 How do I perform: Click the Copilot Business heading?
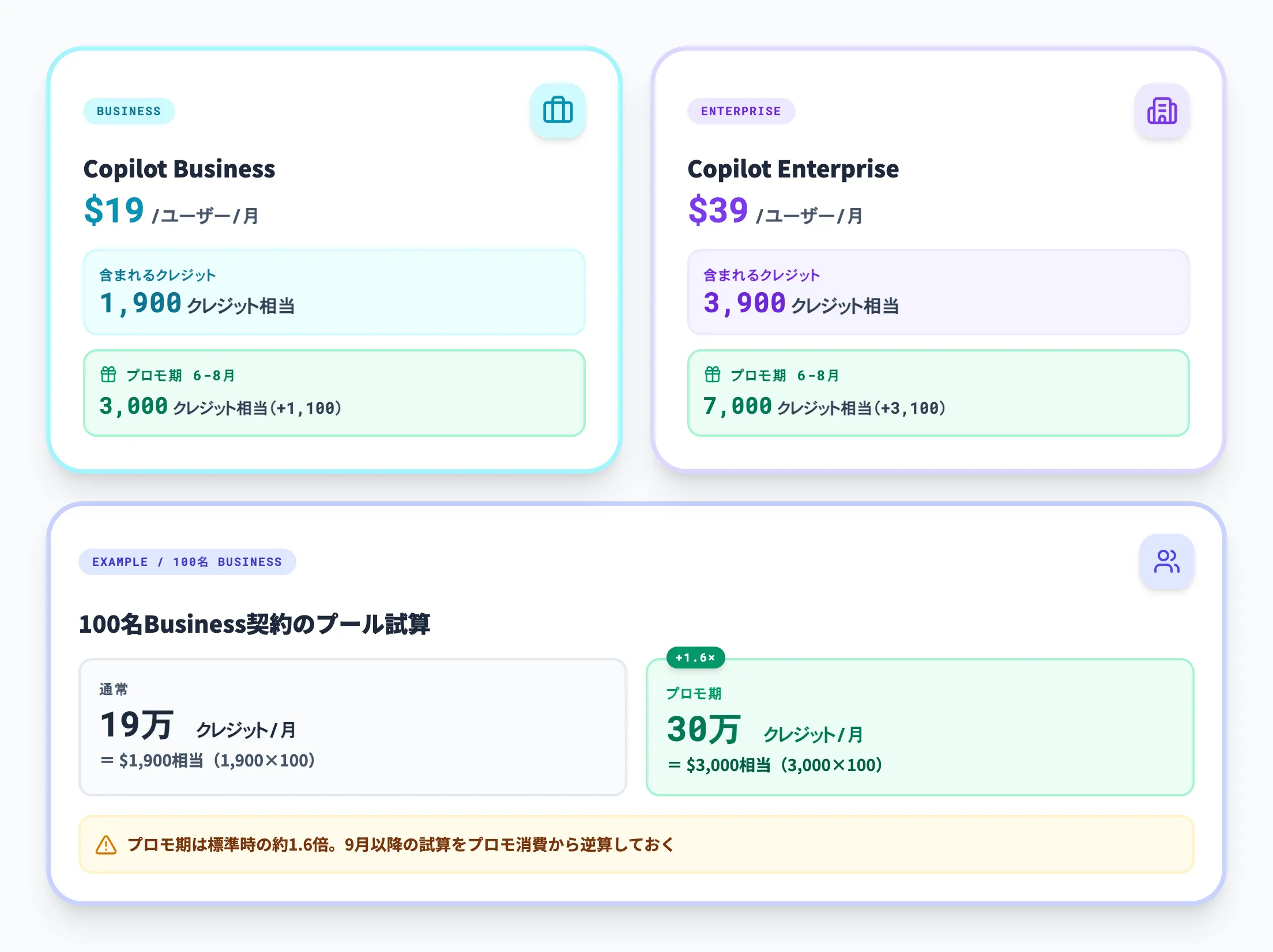pos(179,169)
